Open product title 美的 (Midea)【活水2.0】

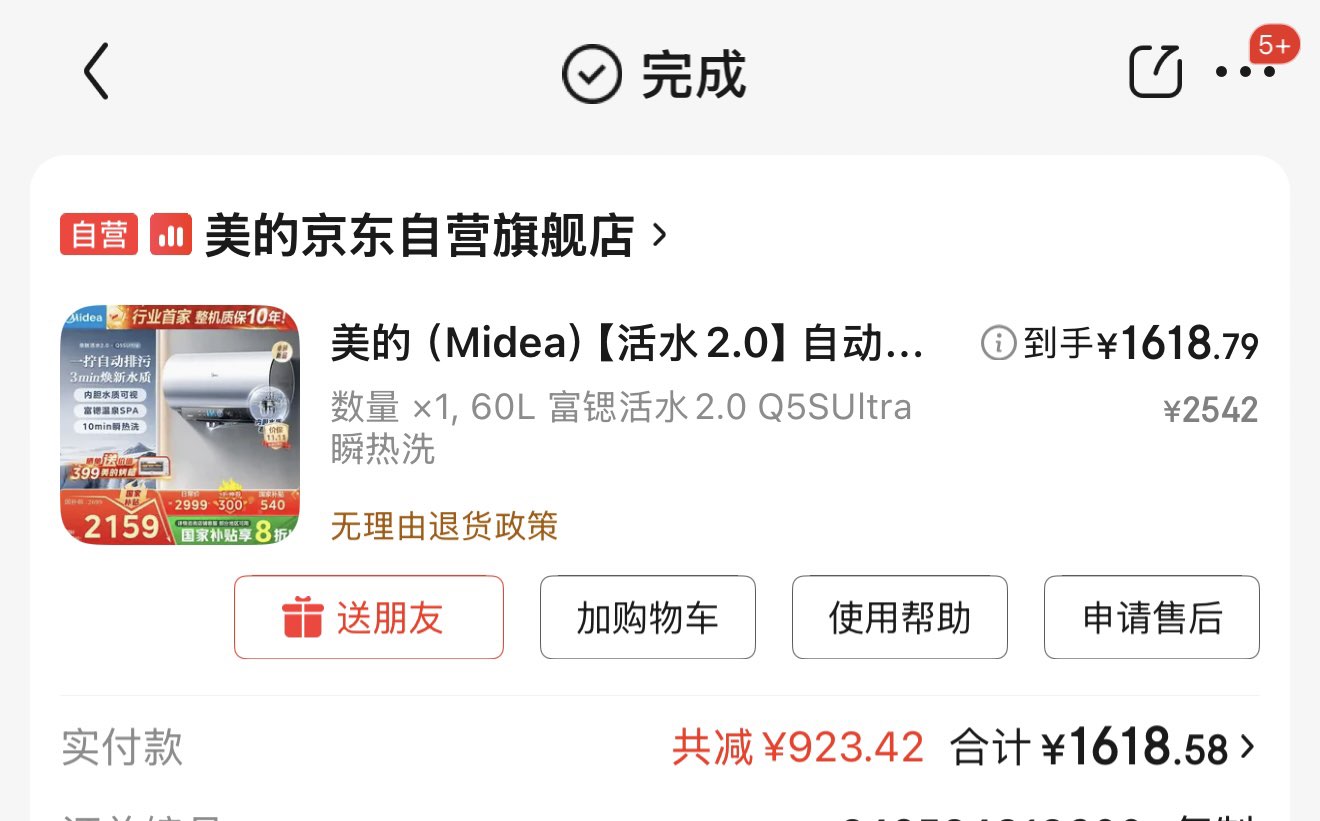tap(628, 344)
